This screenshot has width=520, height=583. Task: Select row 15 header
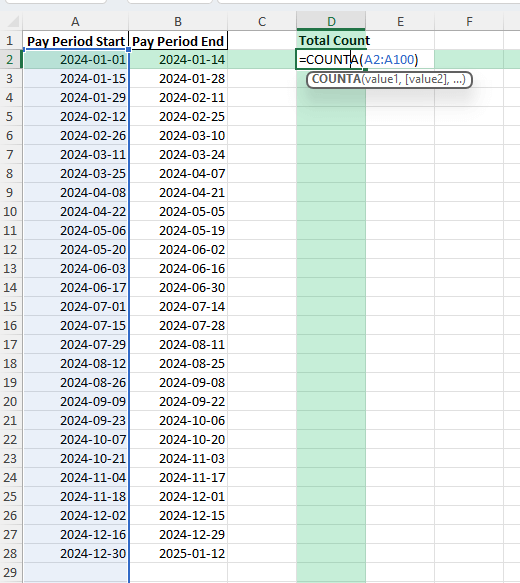coord(10,306)
